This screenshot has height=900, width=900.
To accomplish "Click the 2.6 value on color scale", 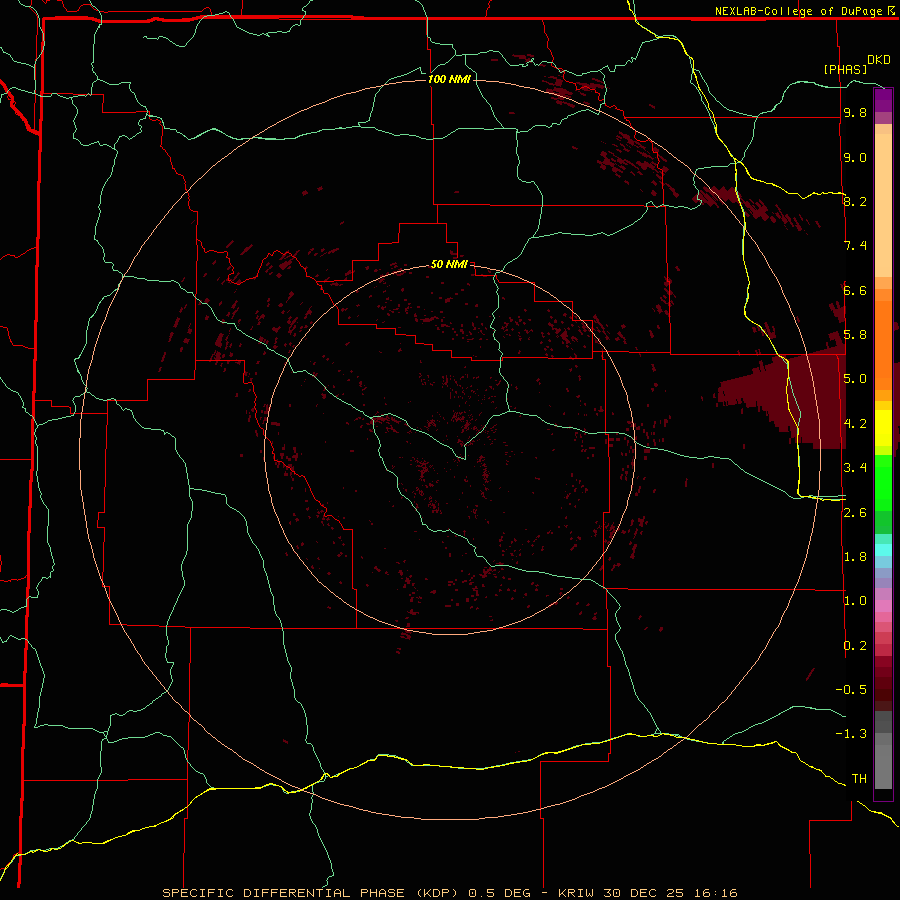I will pyautogui.click(x=855, y=513).
